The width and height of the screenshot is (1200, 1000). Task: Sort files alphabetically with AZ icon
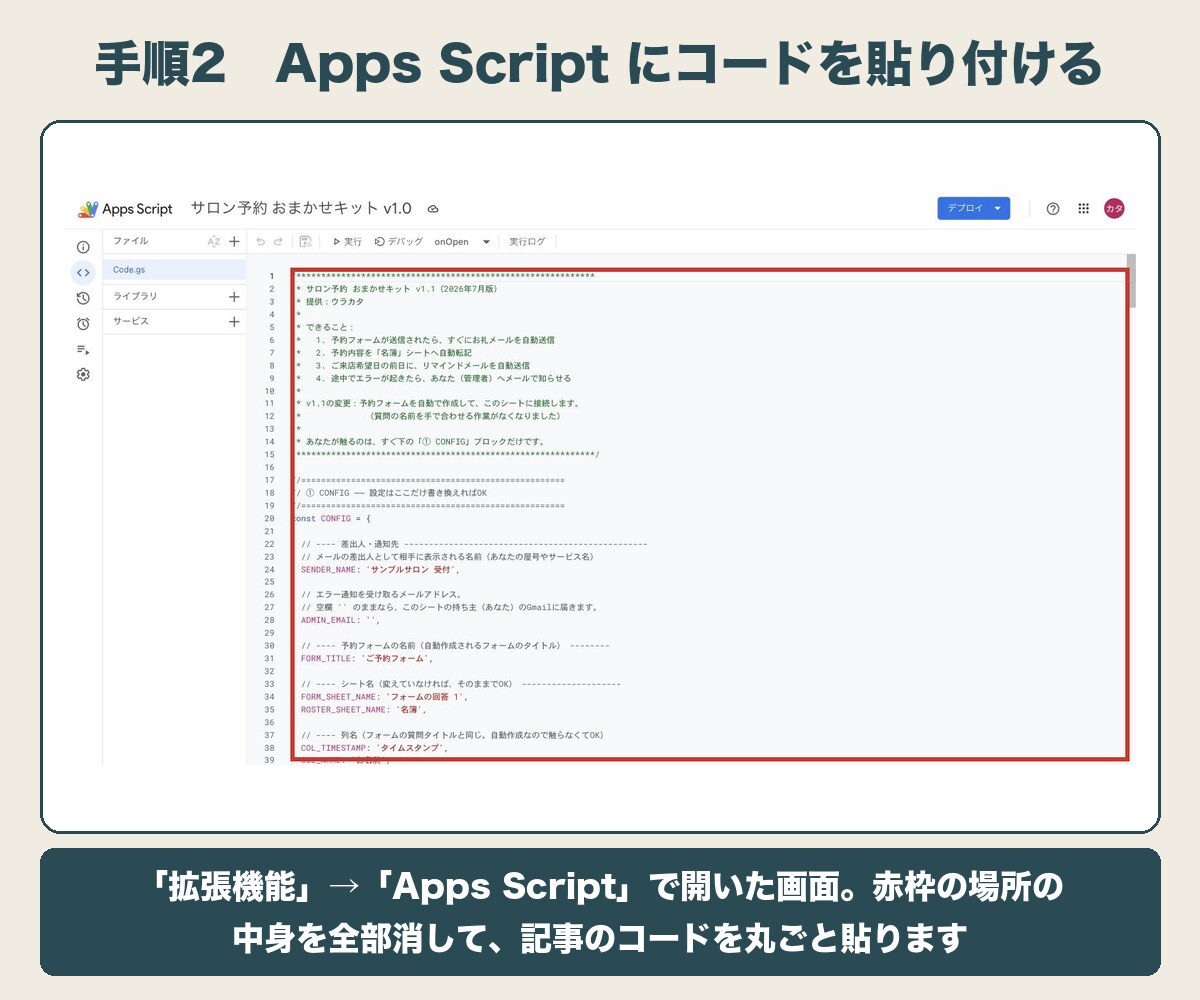[x=214, y=241]
